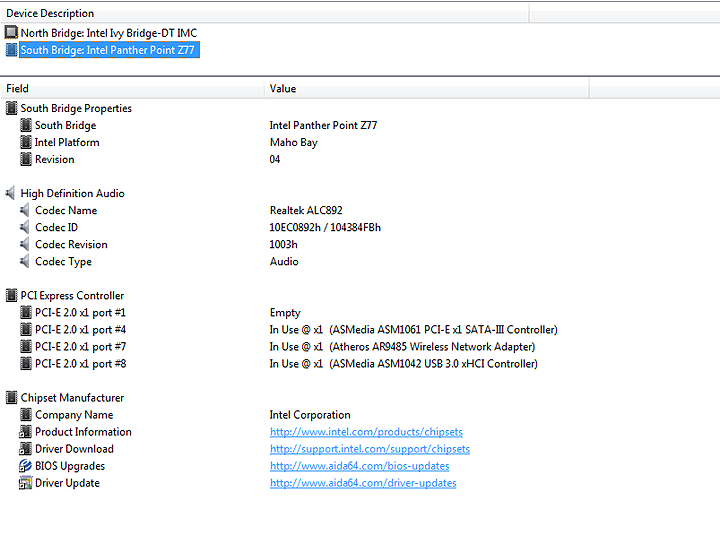The height and width of the screenshot is (544, 720).
Task: Click the North Bridge chip icon
Action: pyautogui.click(x=11, y=33)
